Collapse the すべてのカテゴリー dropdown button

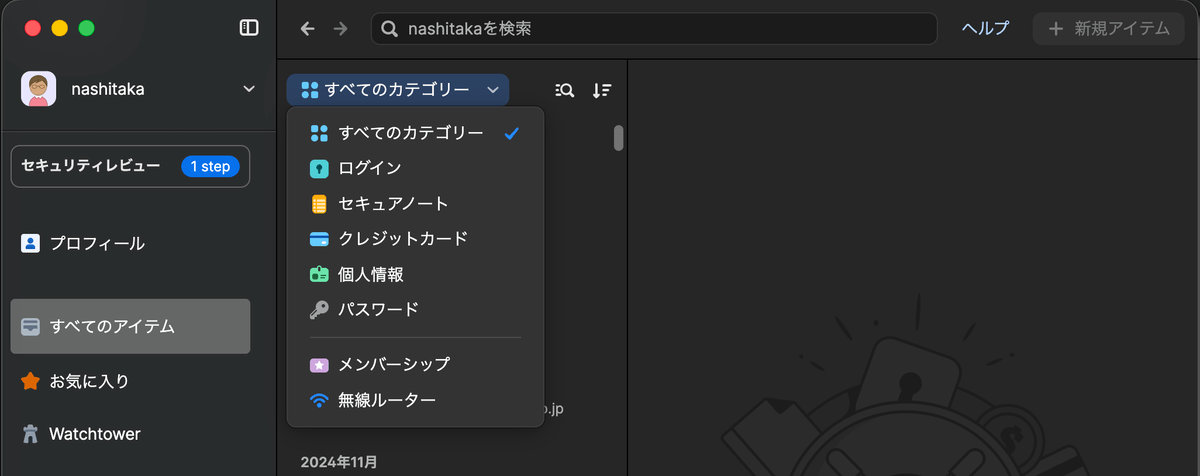tap(397, 90)
